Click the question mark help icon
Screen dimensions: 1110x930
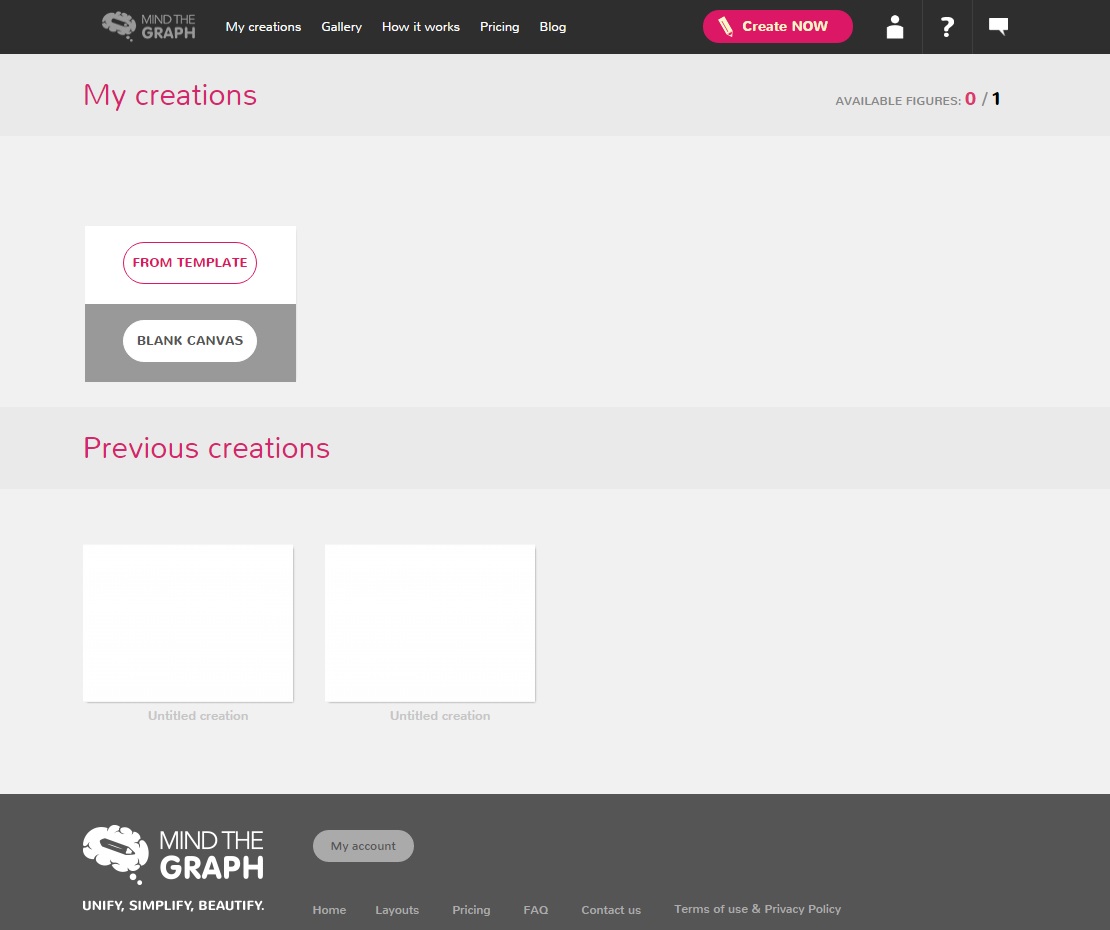pos(946,27)
